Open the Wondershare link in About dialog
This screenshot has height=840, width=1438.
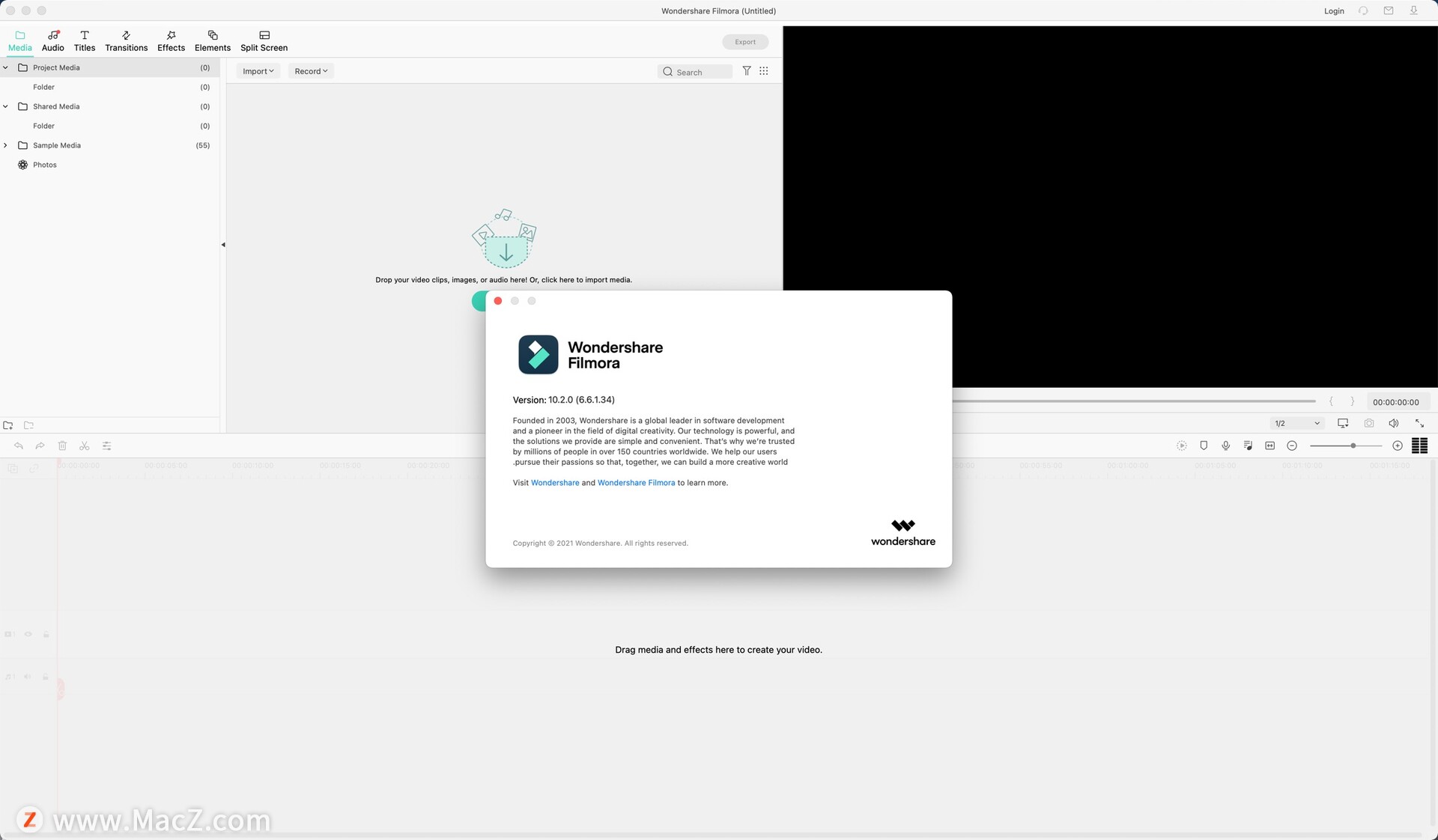555,483
